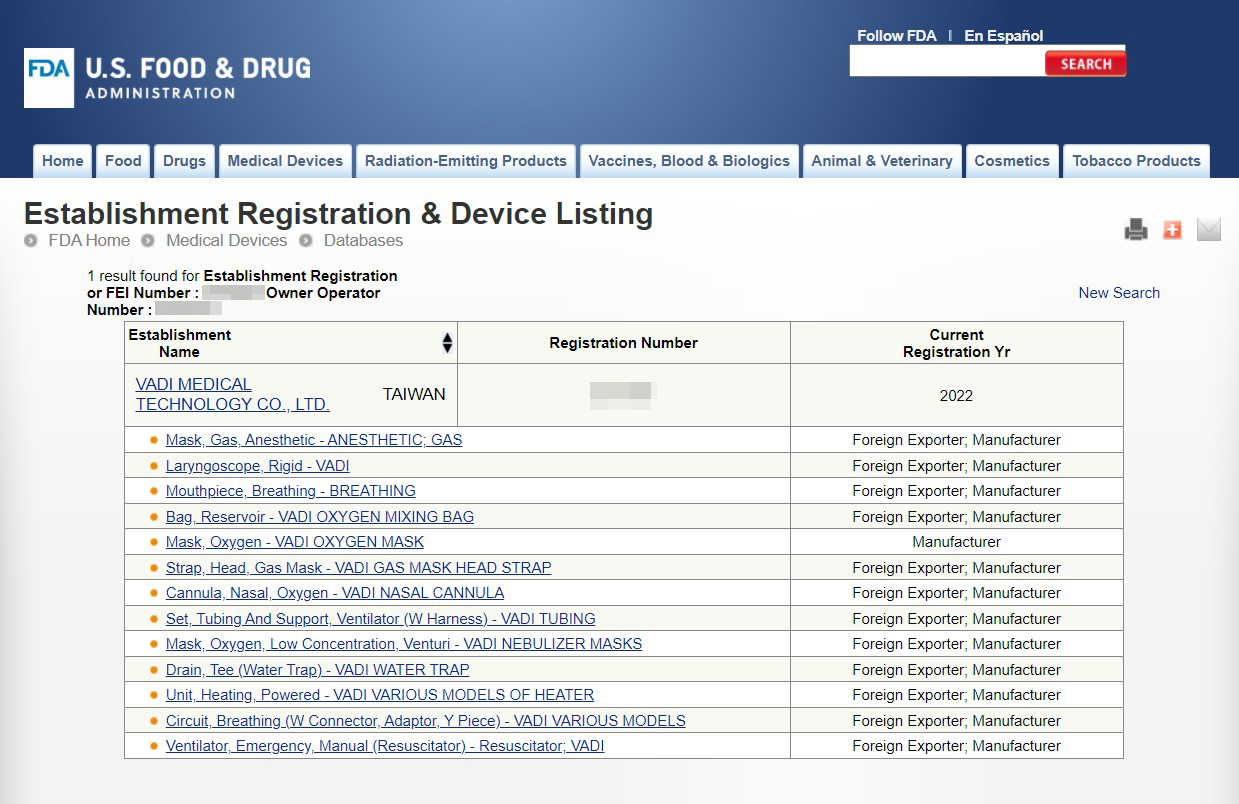This screenshot has height=804, width=1239.
Task: Click the 2022 registration year cell
Action: [x=956, y=396]
